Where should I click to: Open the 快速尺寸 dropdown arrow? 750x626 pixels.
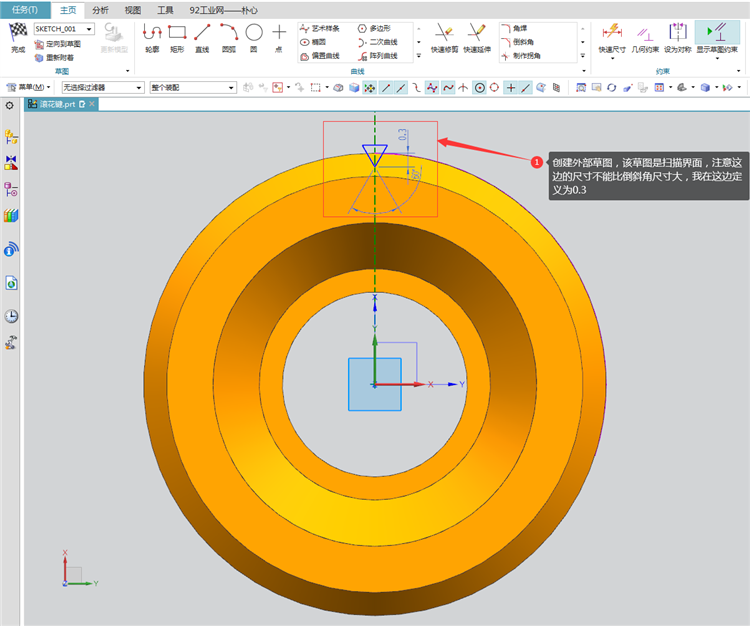[612, 58]
